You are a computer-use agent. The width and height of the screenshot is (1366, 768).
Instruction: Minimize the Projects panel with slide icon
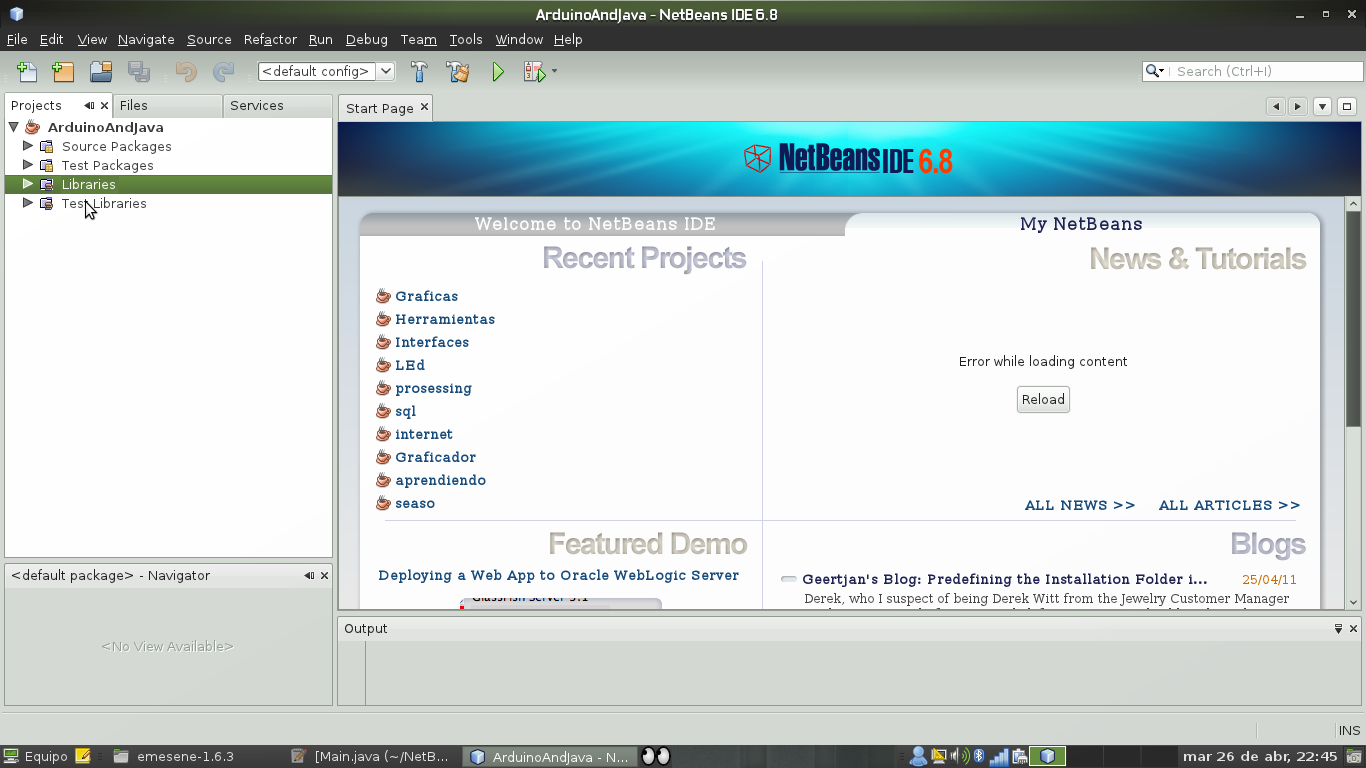pos(89,105)
